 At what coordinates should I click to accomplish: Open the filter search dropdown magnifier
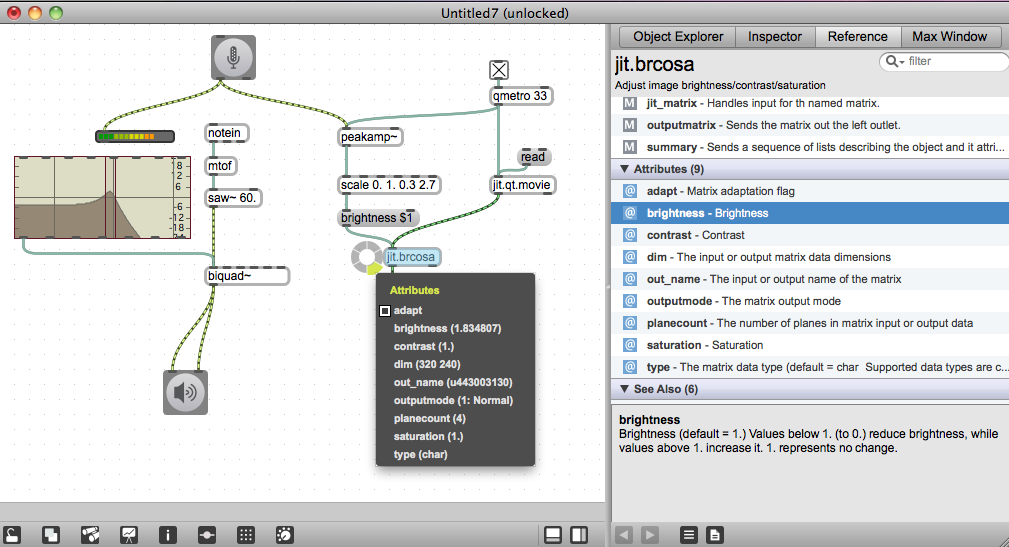(894, 62)
